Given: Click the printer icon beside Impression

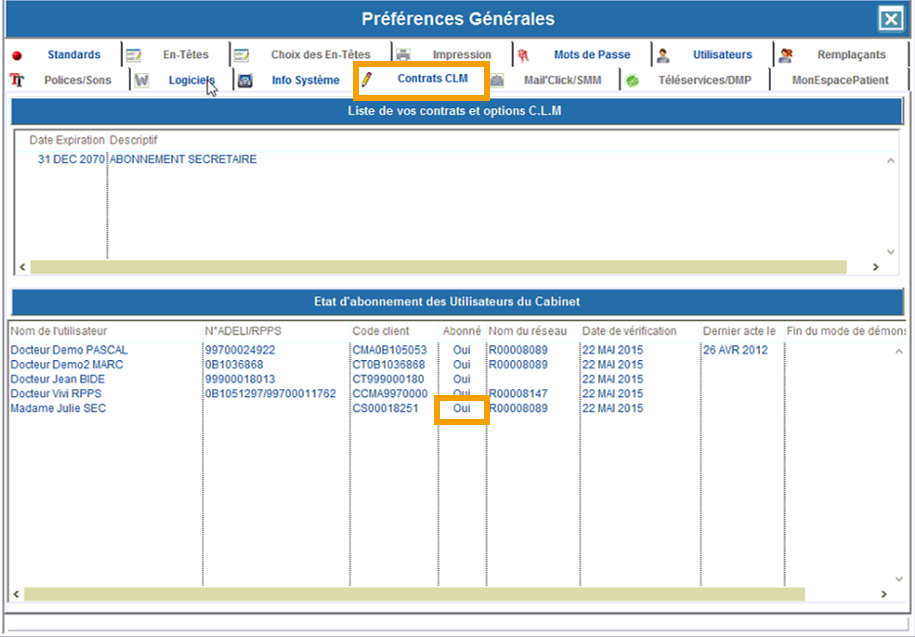Looking at the screenshot, I should tap(403, 55).
